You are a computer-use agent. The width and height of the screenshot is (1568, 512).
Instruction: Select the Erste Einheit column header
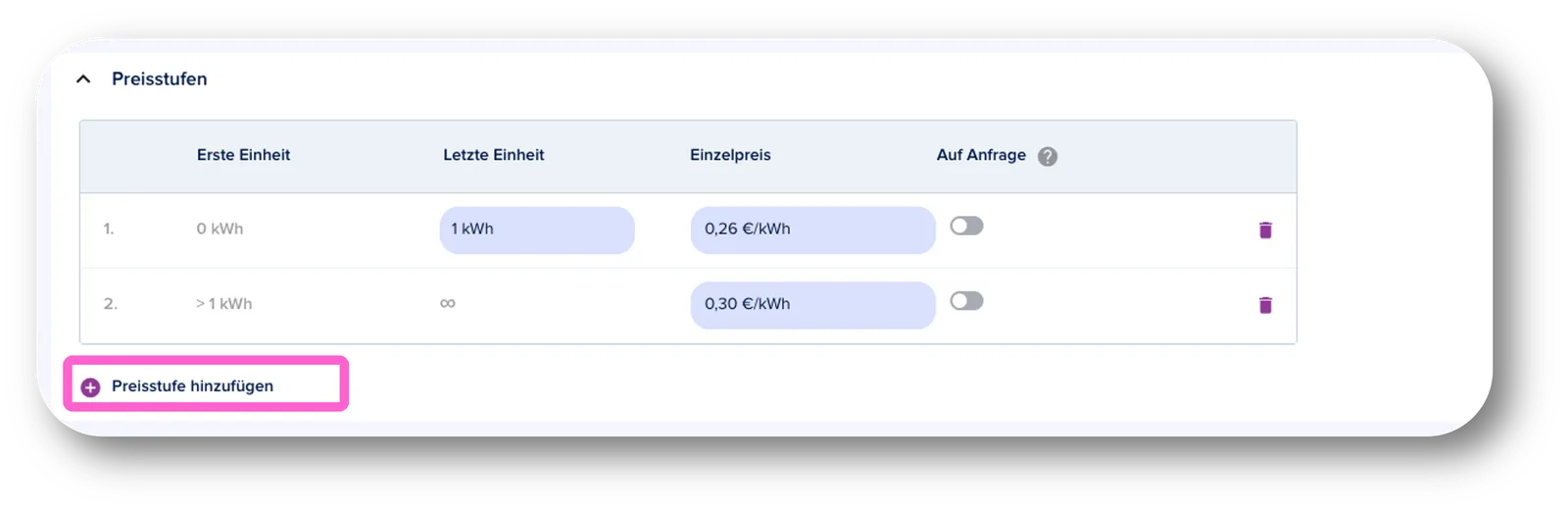[243, 155]
